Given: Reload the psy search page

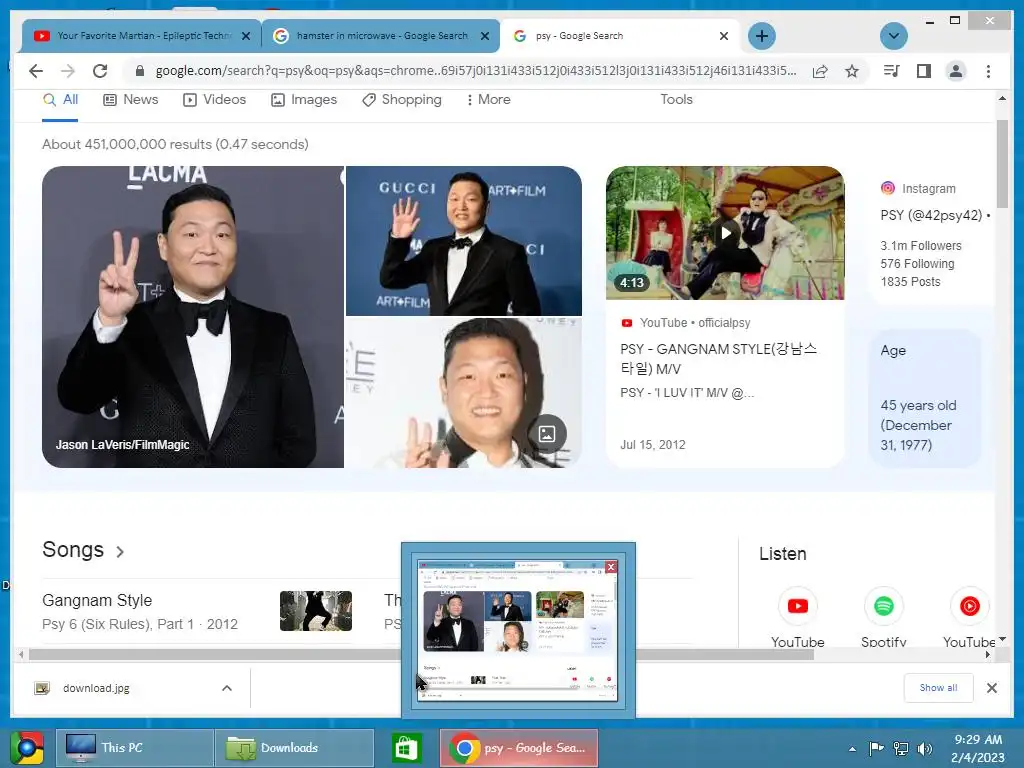Looking at the screenshot, I should pos(100,71).
